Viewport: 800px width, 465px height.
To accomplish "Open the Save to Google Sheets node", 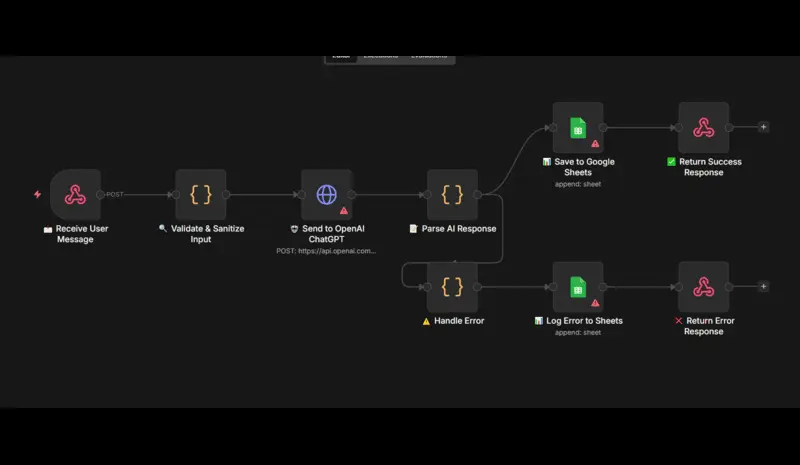I will tap(578, 128).
